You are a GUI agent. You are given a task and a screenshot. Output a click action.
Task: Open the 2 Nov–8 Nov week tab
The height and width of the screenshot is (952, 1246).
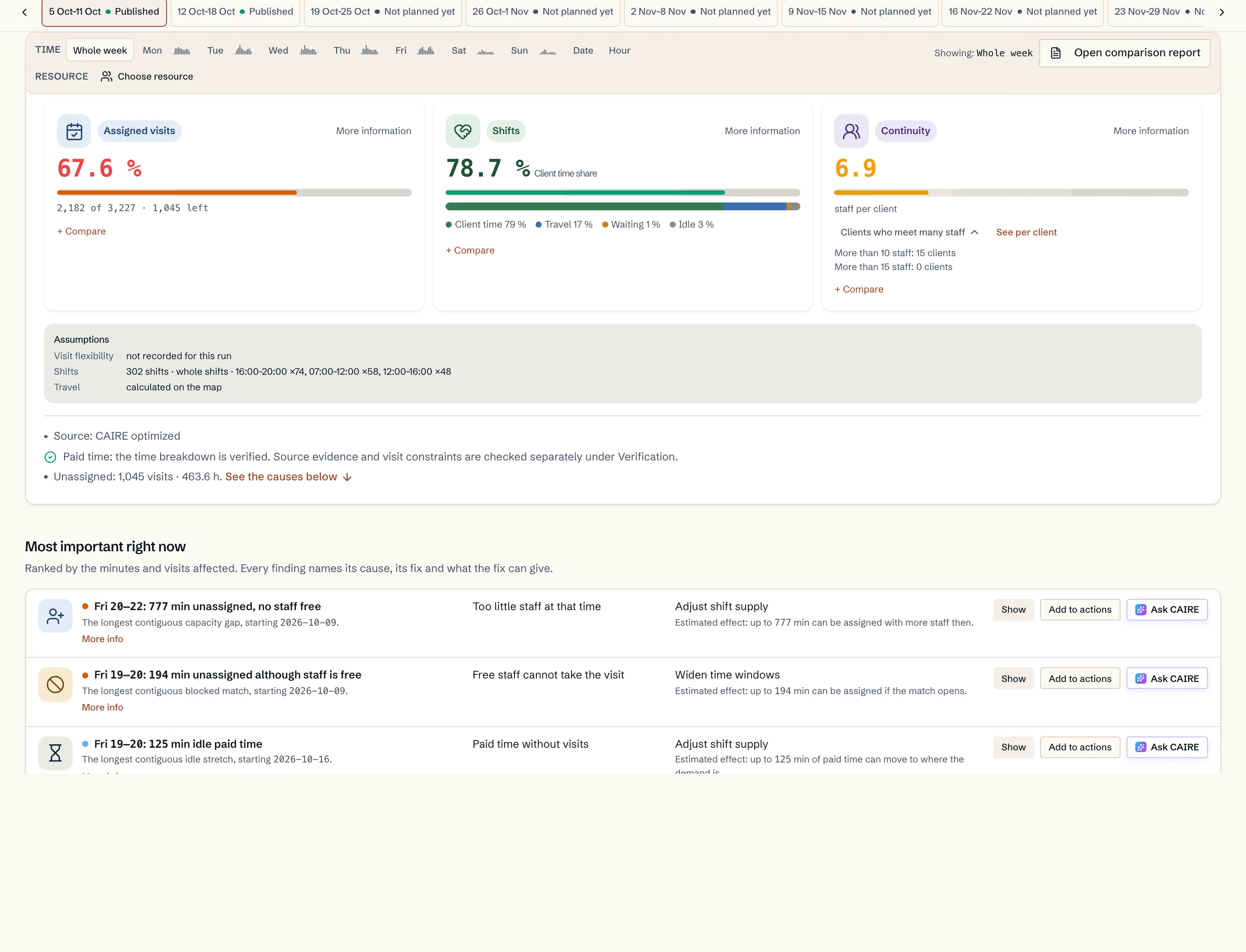pyautogui.click(x=700, y=12)
